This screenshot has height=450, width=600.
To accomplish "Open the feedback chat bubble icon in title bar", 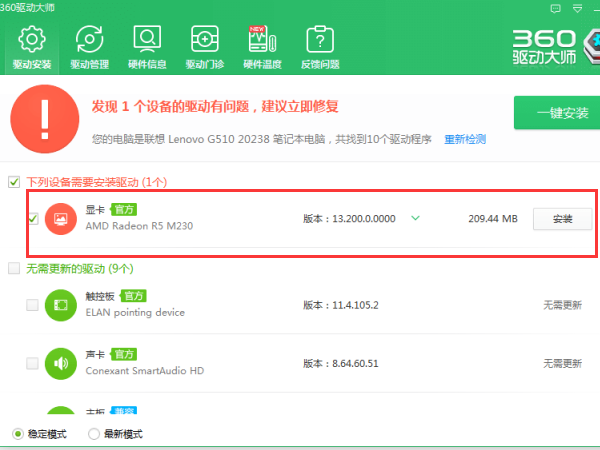I will pos(555,8).
